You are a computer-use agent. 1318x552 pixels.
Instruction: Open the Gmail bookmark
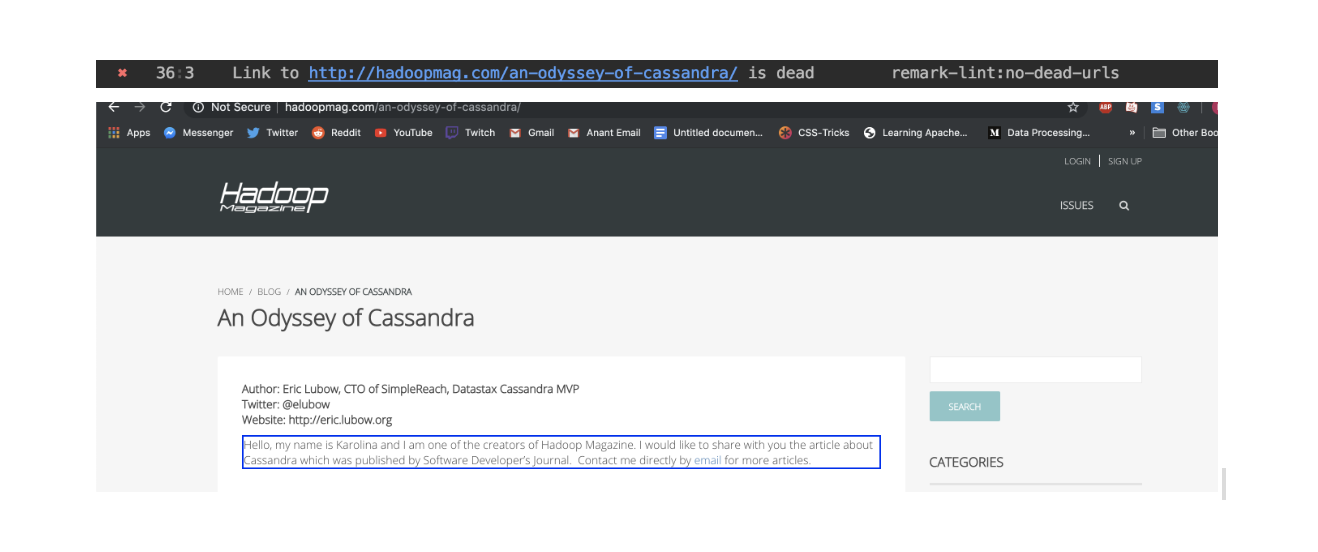[531, 132]
